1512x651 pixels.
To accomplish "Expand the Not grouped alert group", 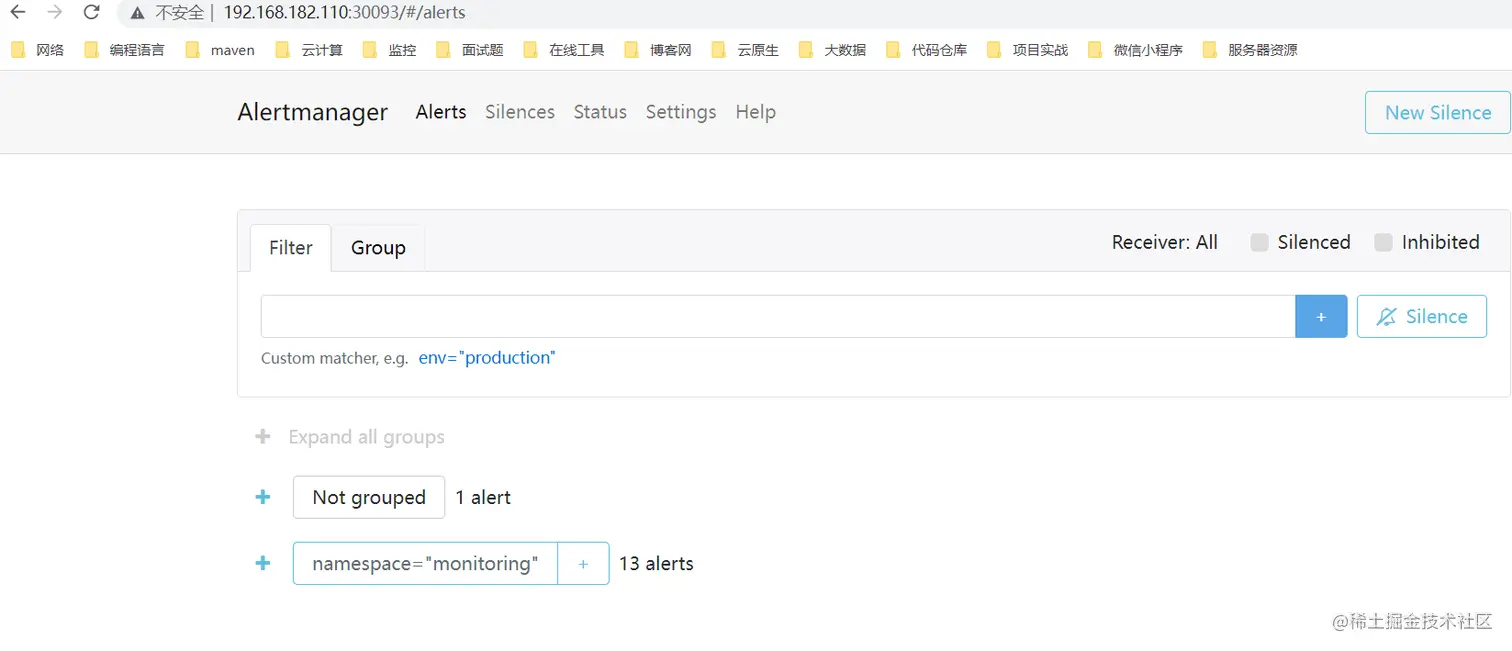I will coord(263,497).
